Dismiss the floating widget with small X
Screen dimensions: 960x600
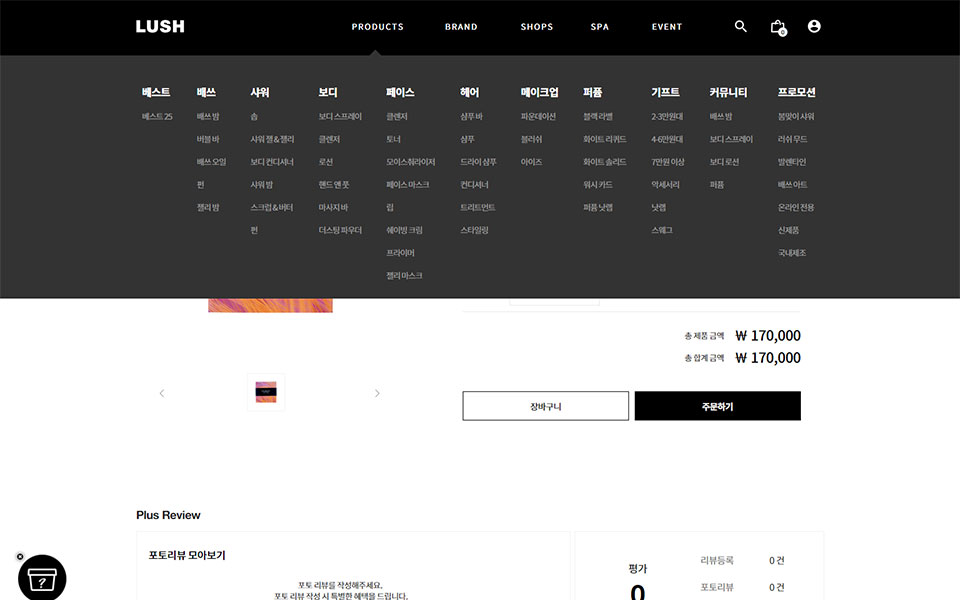tap(20, 556)
